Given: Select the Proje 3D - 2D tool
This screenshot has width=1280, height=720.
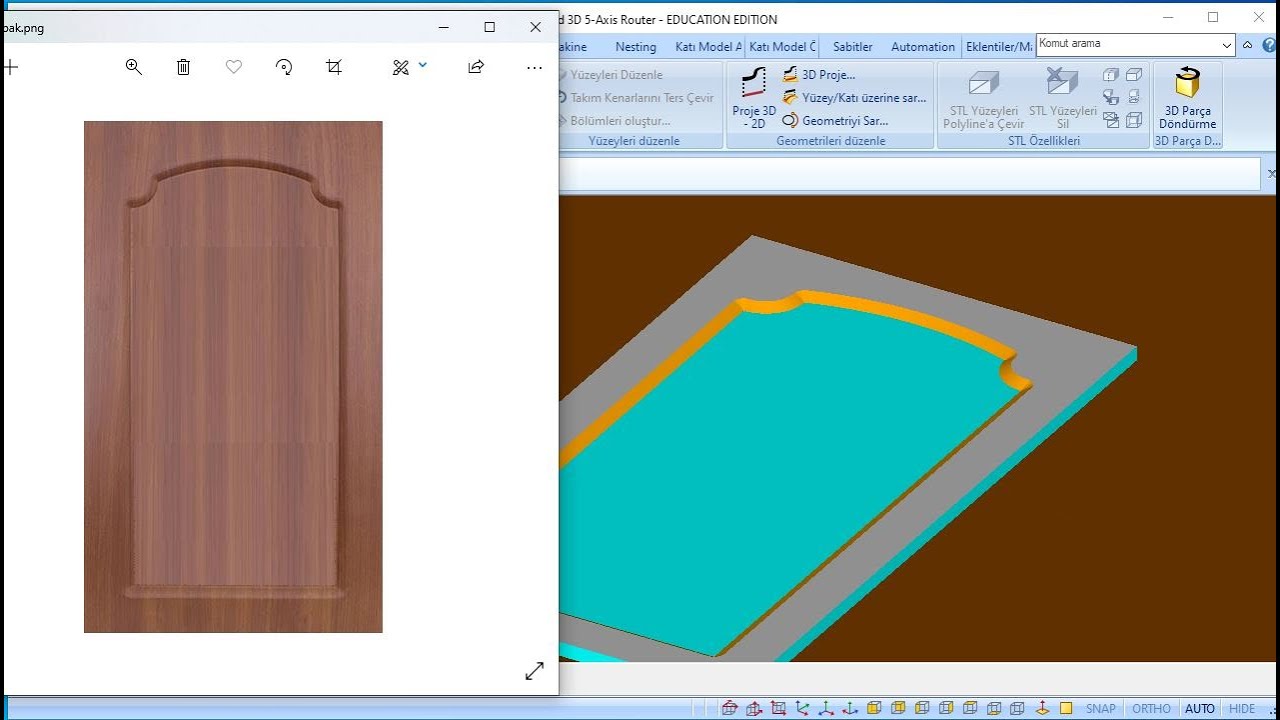Looking at the screenshot, I should pos(754,98).
